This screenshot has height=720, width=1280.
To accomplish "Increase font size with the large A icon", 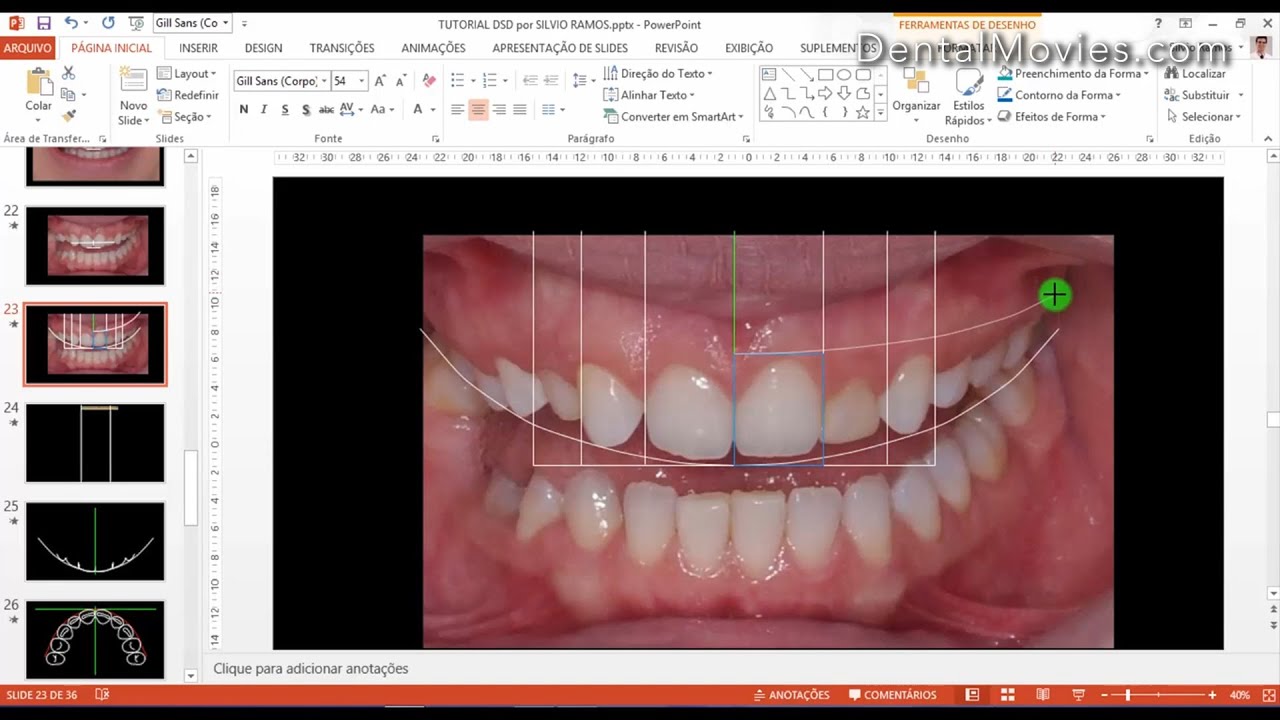I will click(380, 81).
